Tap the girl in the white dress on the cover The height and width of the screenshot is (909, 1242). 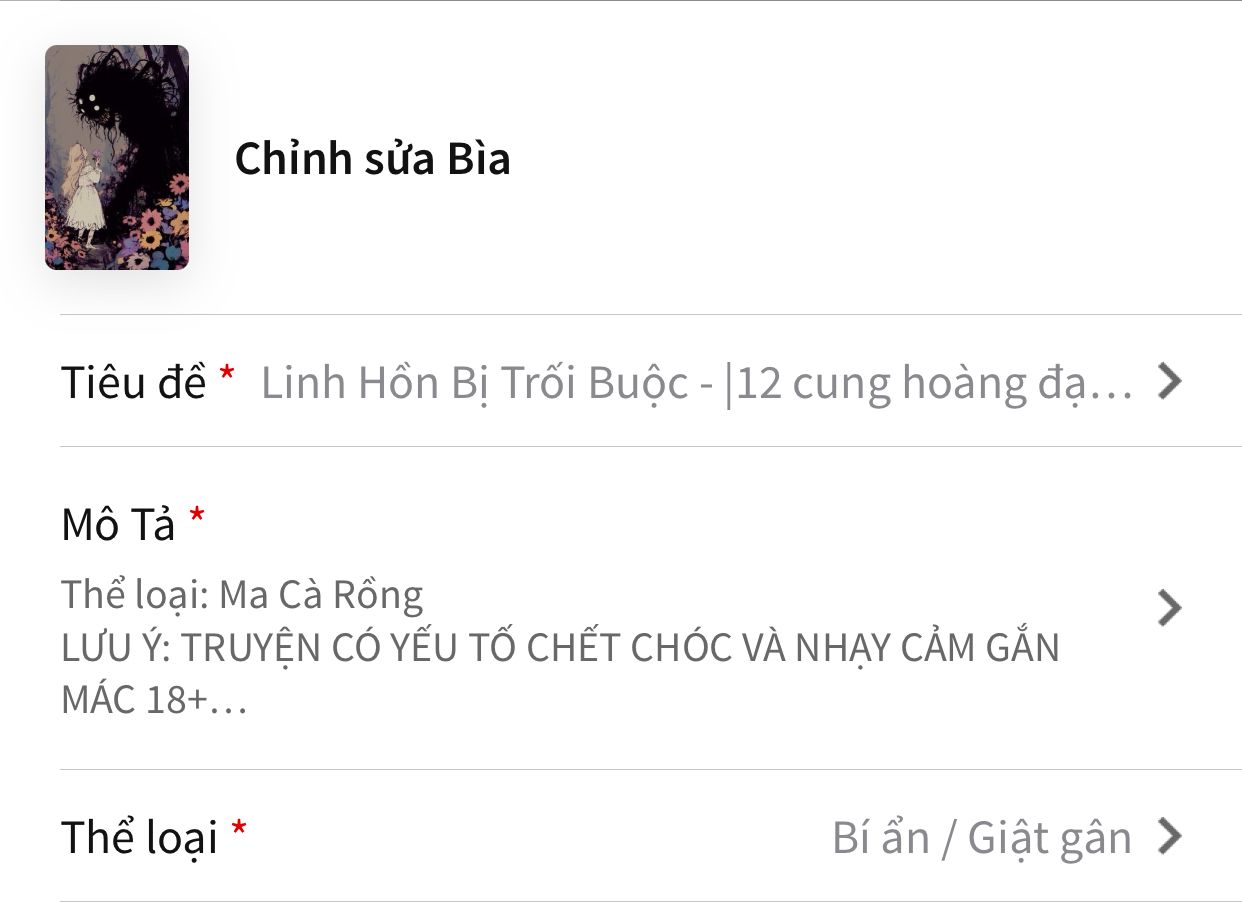[x=80, y=193]
